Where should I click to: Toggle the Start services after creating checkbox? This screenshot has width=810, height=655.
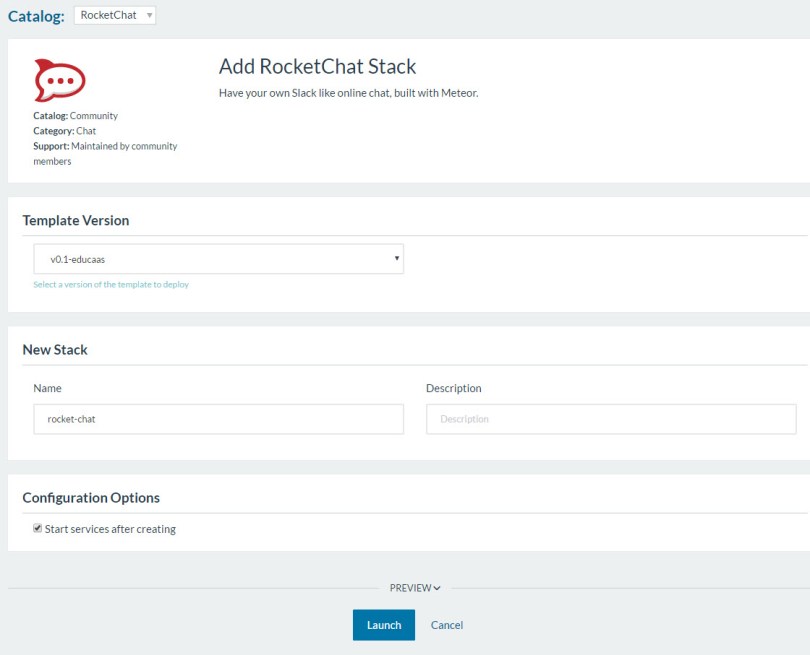pyautogui.click(x=38, y=528)
